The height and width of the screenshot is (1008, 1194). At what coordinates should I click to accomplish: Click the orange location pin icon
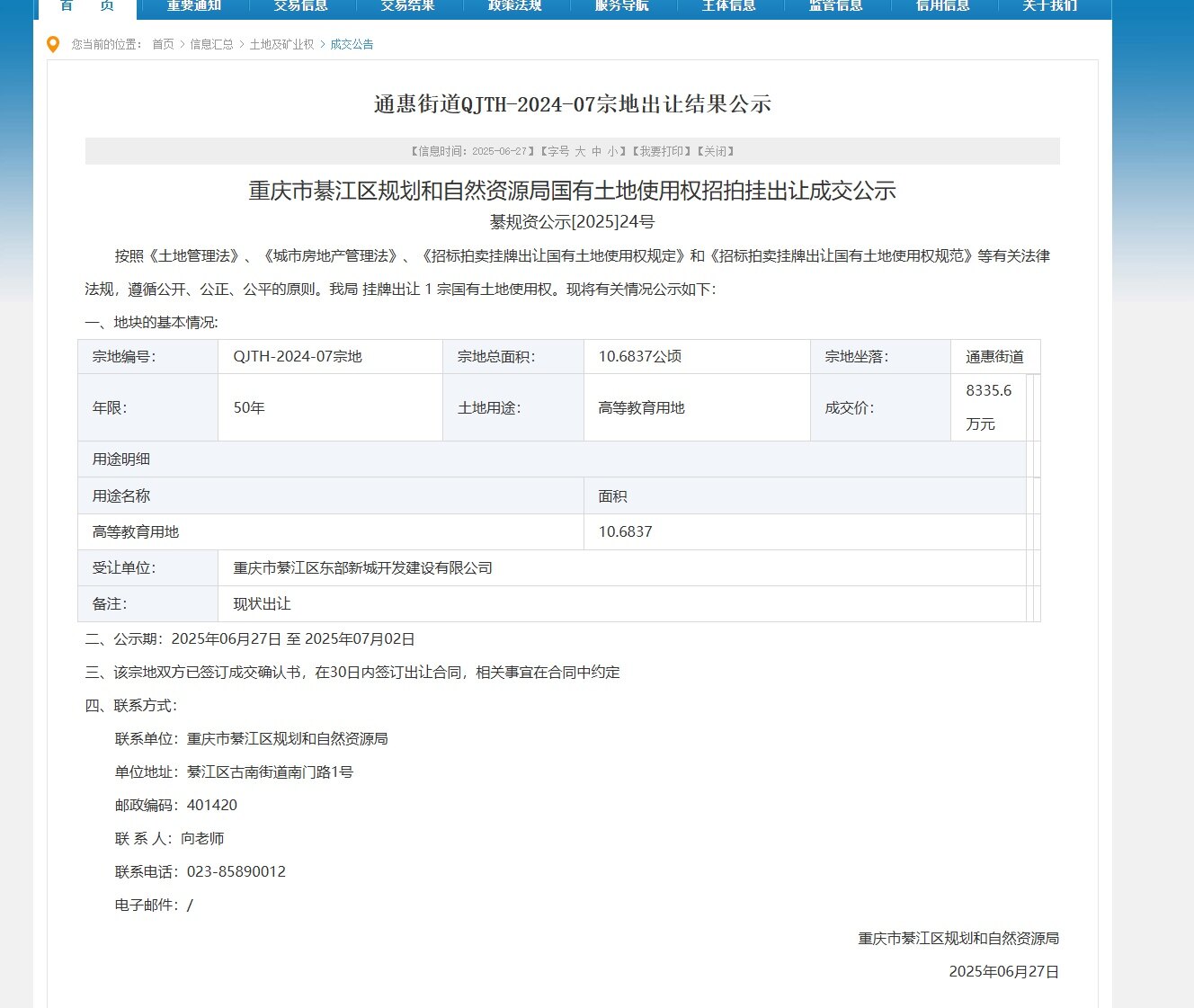[53, 44]
